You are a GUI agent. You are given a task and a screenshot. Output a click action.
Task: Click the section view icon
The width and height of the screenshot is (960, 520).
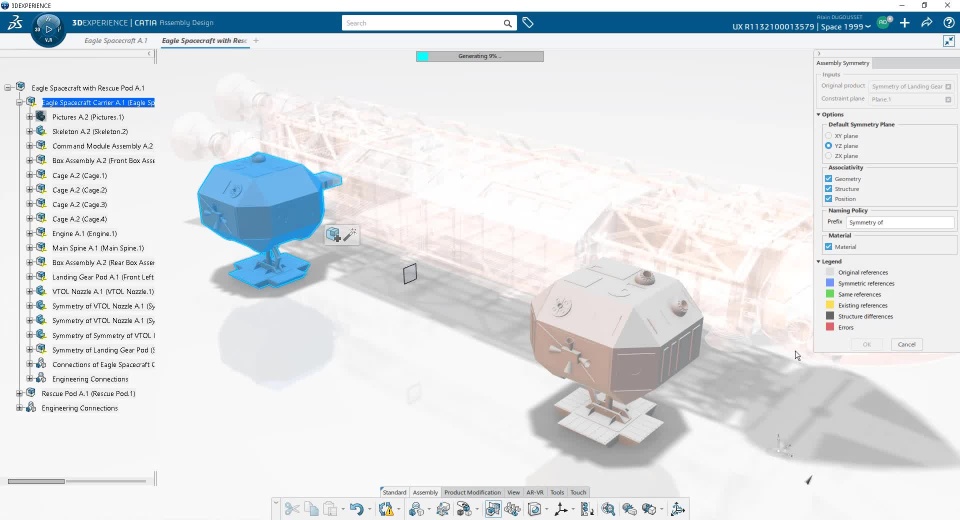[534, 508]
